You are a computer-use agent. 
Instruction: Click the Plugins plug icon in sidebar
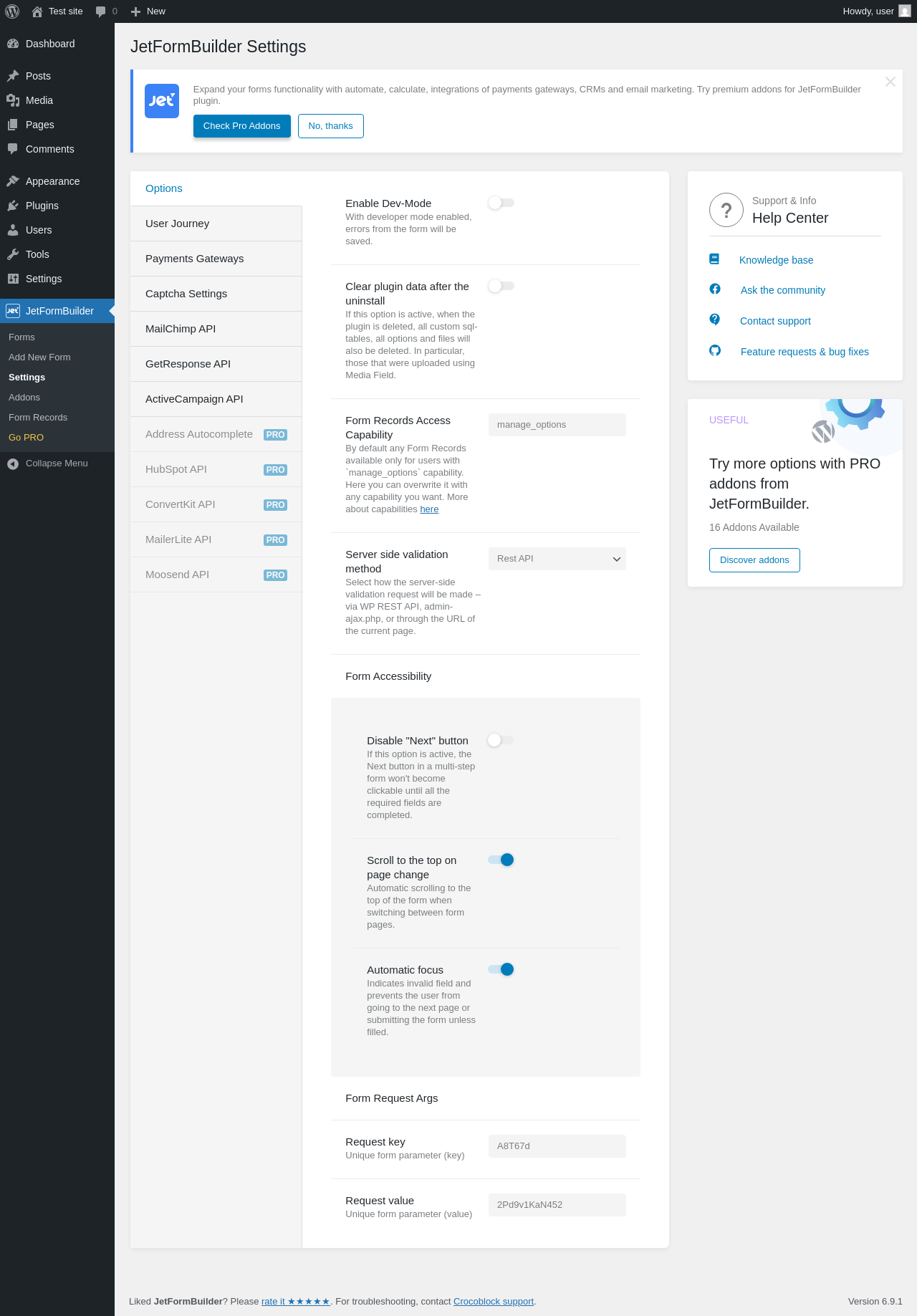(x=13, y=206)
